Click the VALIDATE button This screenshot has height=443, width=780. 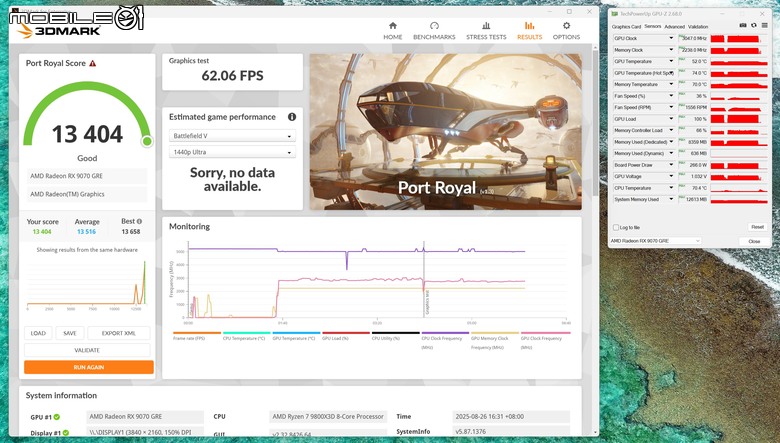coord(87,350)
